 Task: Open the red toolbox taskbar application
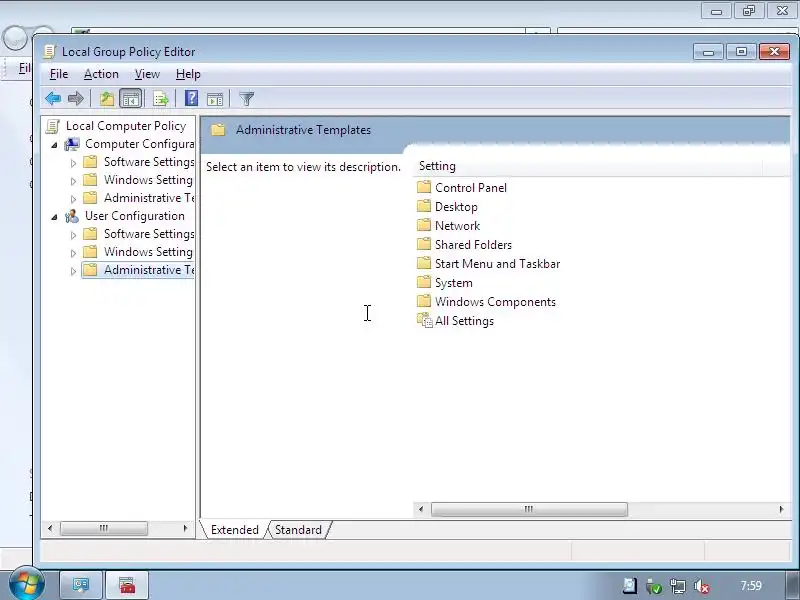coord(127,585)
